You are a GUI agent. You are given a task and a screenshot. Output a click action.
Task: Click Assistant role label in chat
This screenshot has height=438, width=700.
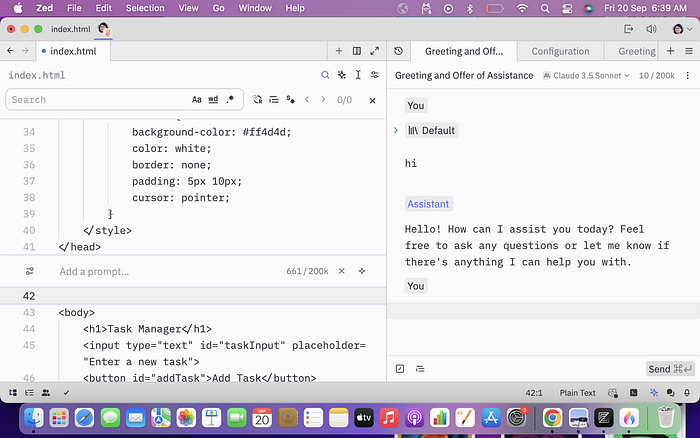point(428,204)
